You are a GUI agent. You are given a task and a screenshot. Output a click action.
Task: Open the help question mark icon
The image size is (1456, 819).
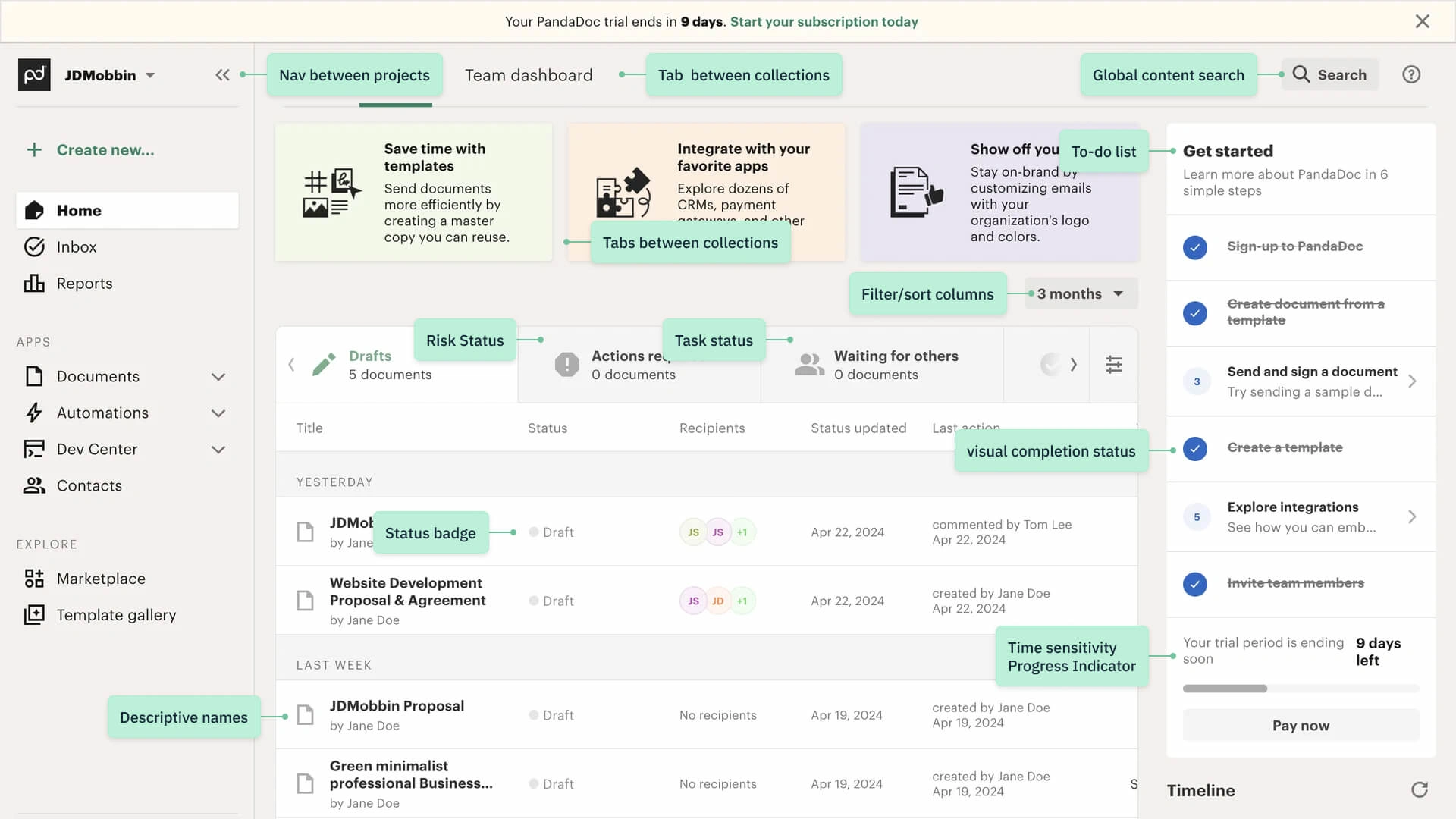[x=1411, y=74]
